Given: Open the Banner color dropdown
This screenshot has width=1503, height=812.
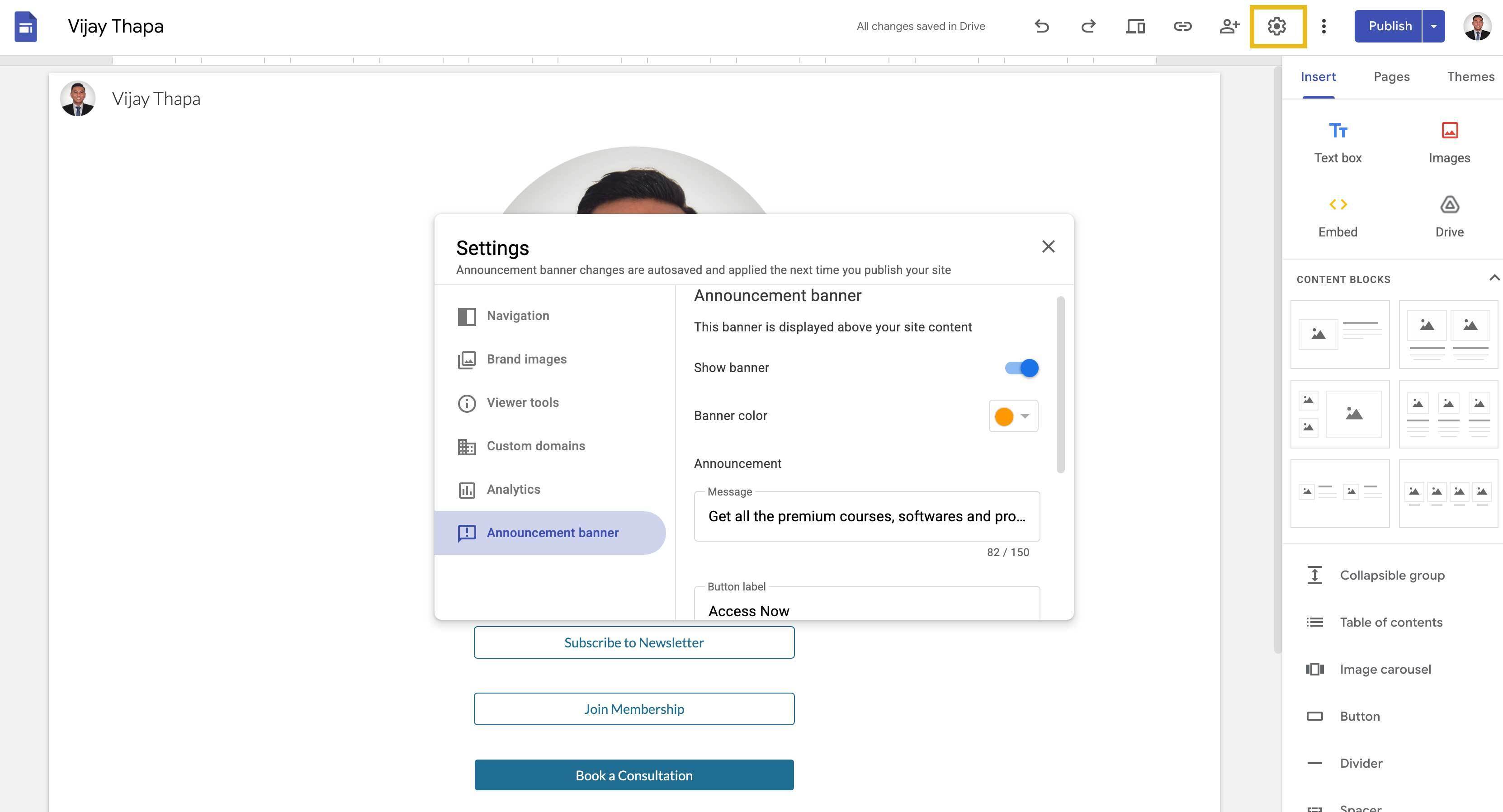Looking at the screenshot, I should pos(1013,416).
